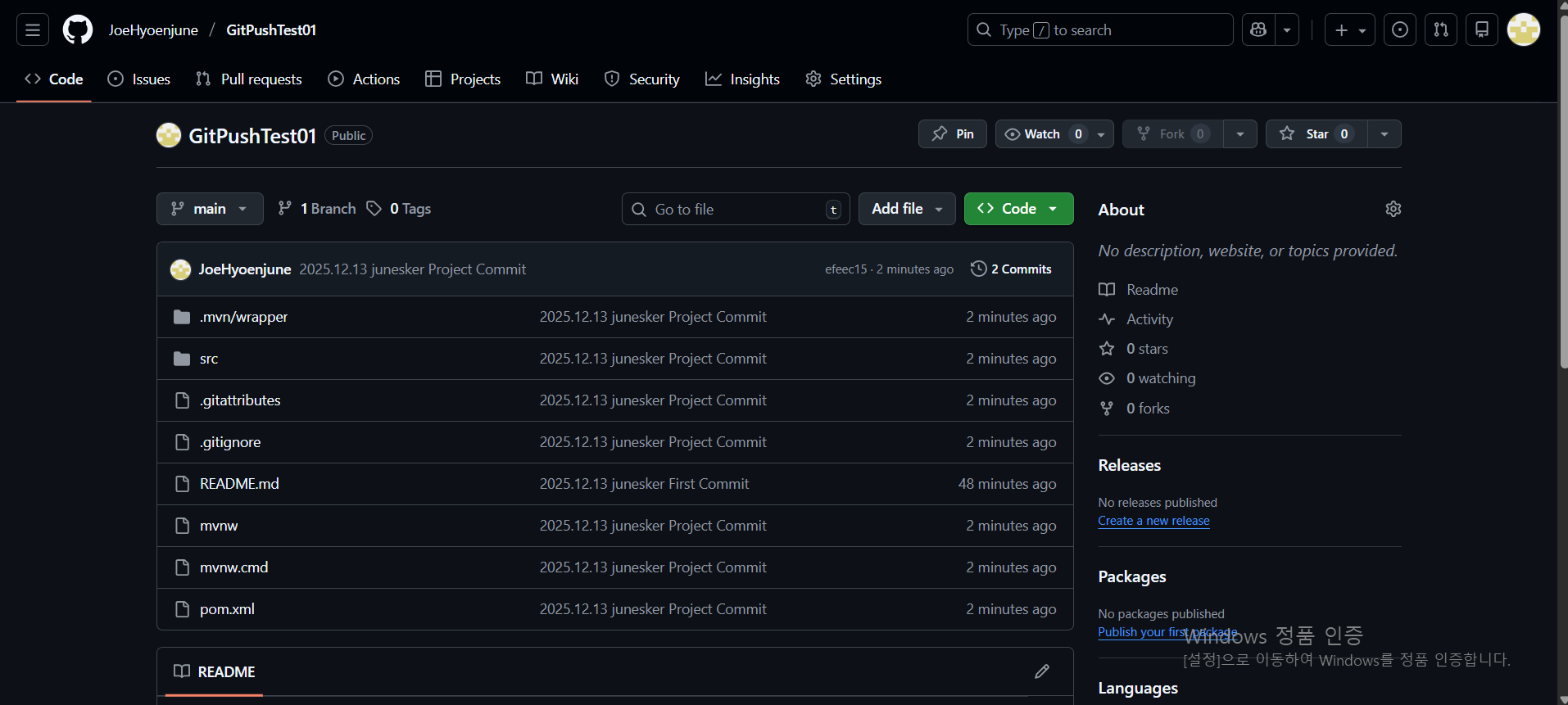
Task: Click the branch icon next to 1 Branch
Action: point(285,209)
